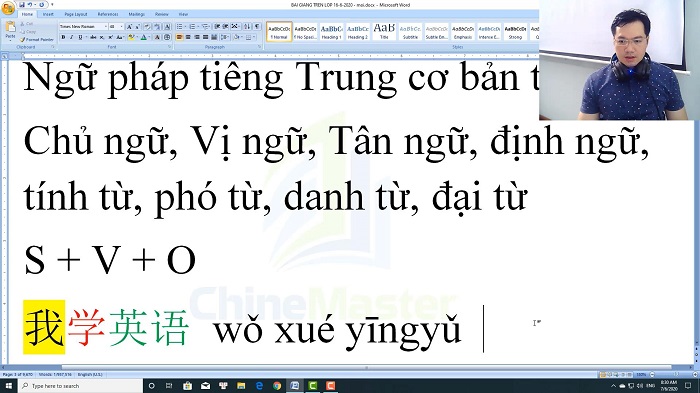Open line spacing options
Viewport: 700px width, 393px height.
pyautogui.click(x=225, y=37)
